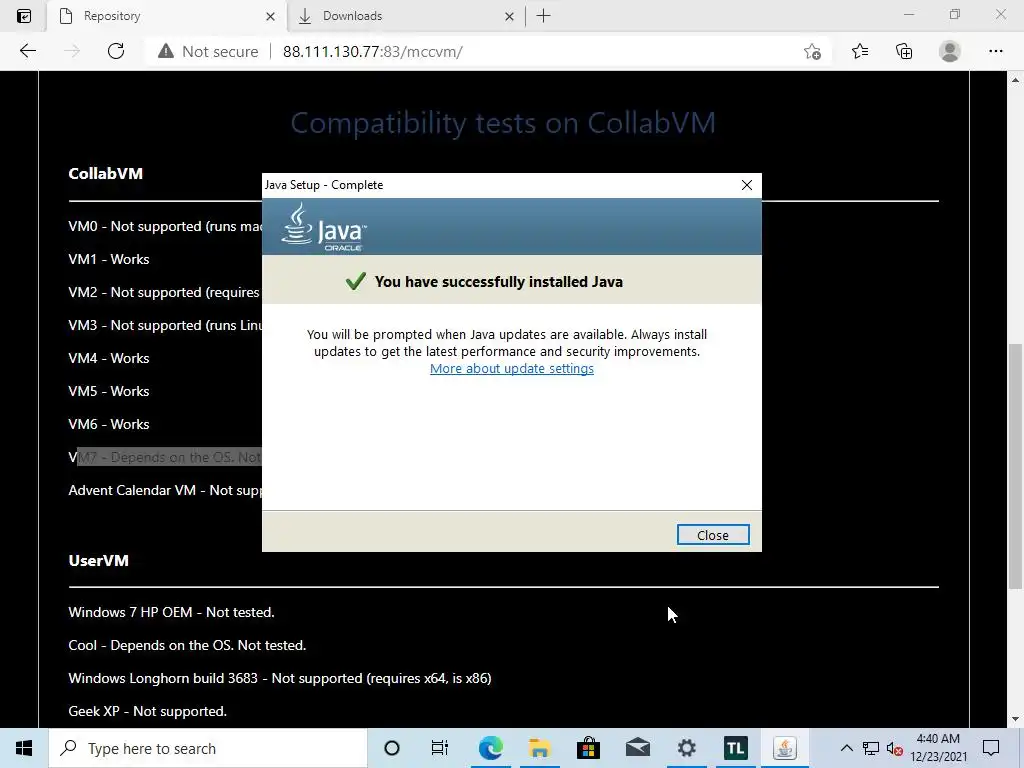Close the Java Setup dialog with X
Viewport: 1024px width, 768px height.
click(x=747, y=185)
